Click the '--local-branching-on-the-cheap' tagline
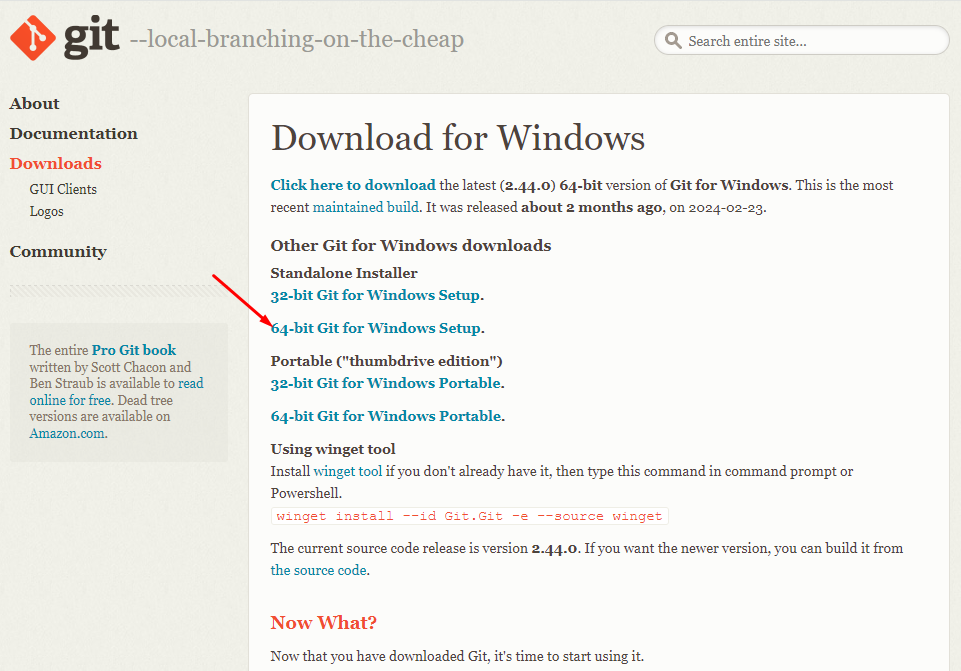Screen dimensions: 961x671 tap(297, 39)
